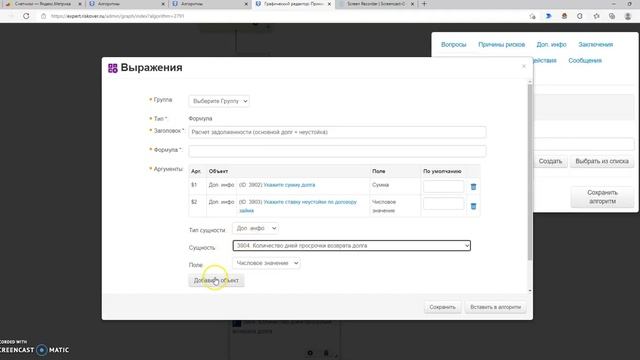Click the Добавить объект button
The width and height of the screenshot is (640, 360).
[216, 280]
